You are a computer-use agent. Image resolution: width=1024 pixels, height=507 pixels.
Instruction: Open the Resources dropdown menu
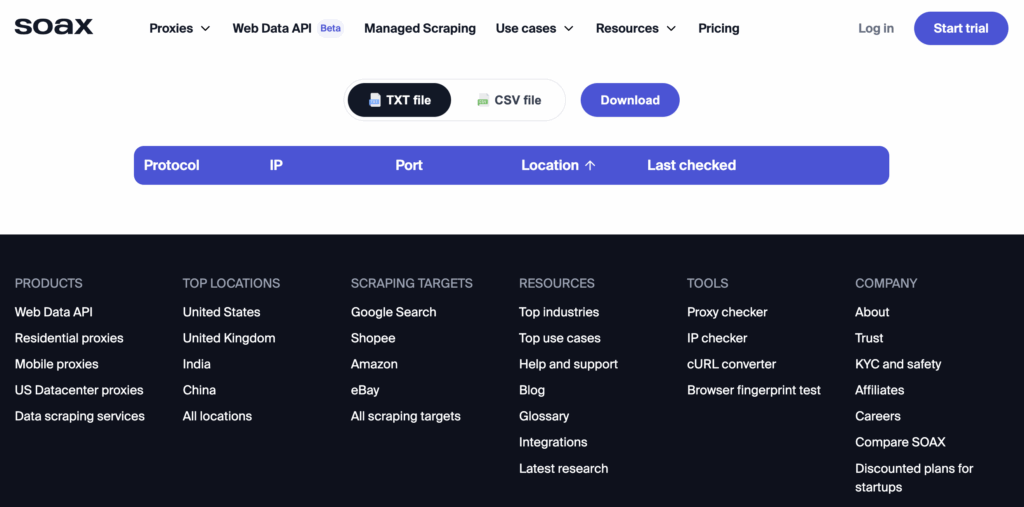tap(635, 28)
